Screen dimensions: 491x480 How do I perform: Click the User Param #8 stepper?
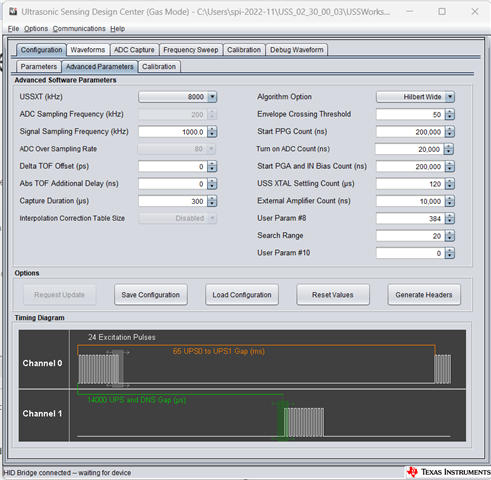[x=450, y=218]
